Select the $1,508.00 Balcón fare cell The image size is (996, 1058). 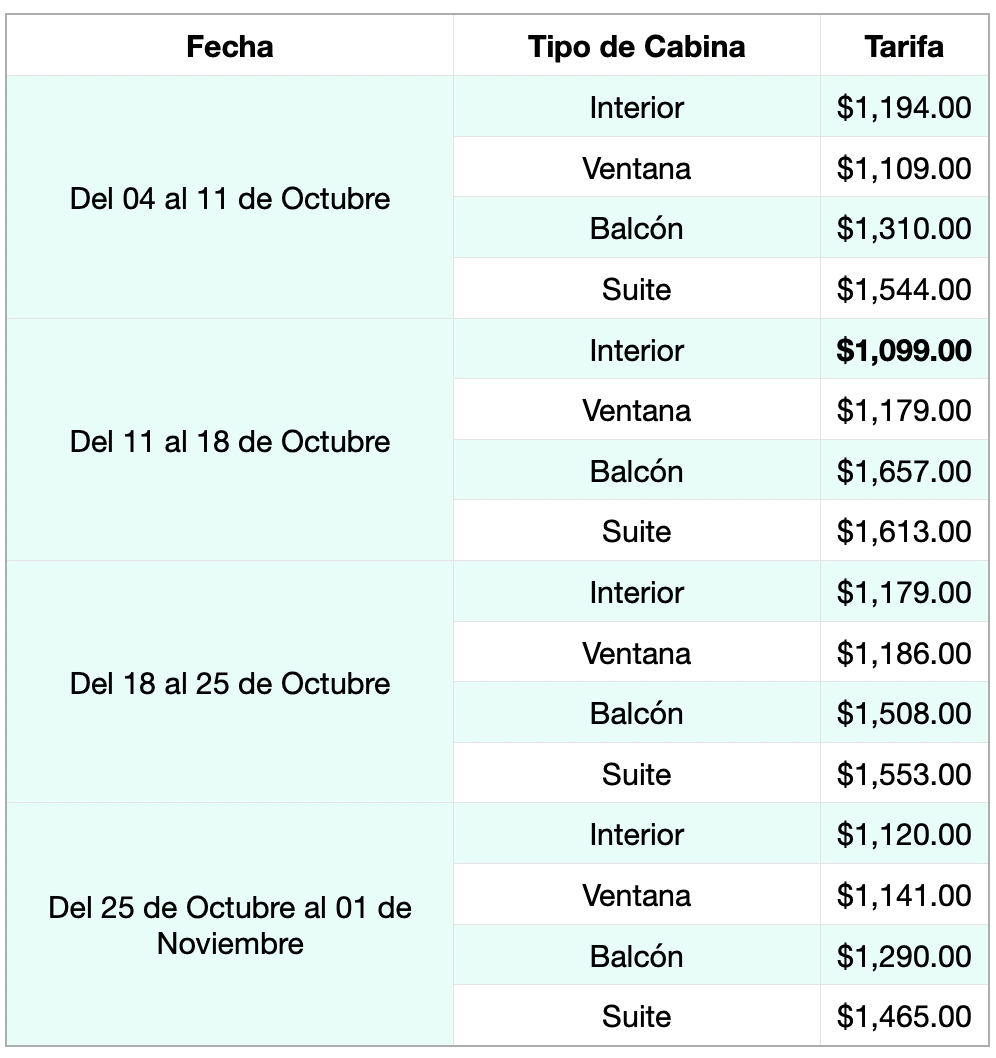904,713
